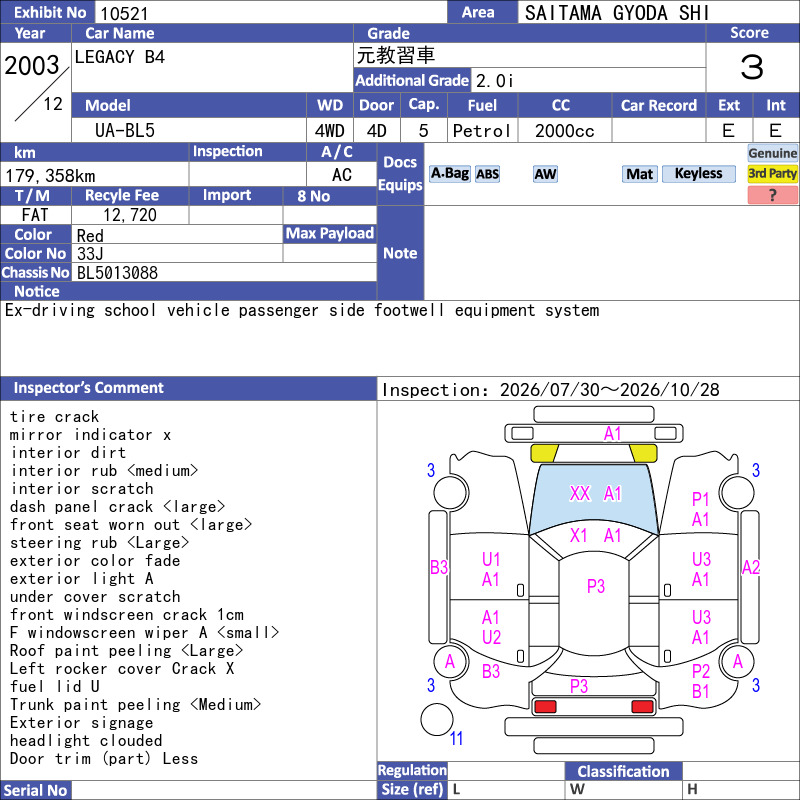Click the A-Bag equipment badge

(449, 174)
